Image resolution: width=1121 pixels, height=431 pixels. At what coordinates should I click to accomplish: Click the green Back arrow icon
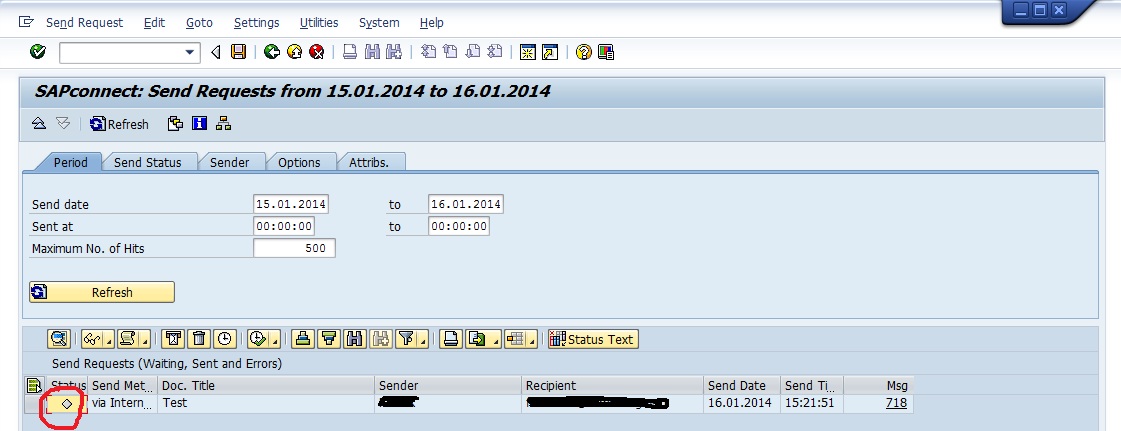point(271,51)
